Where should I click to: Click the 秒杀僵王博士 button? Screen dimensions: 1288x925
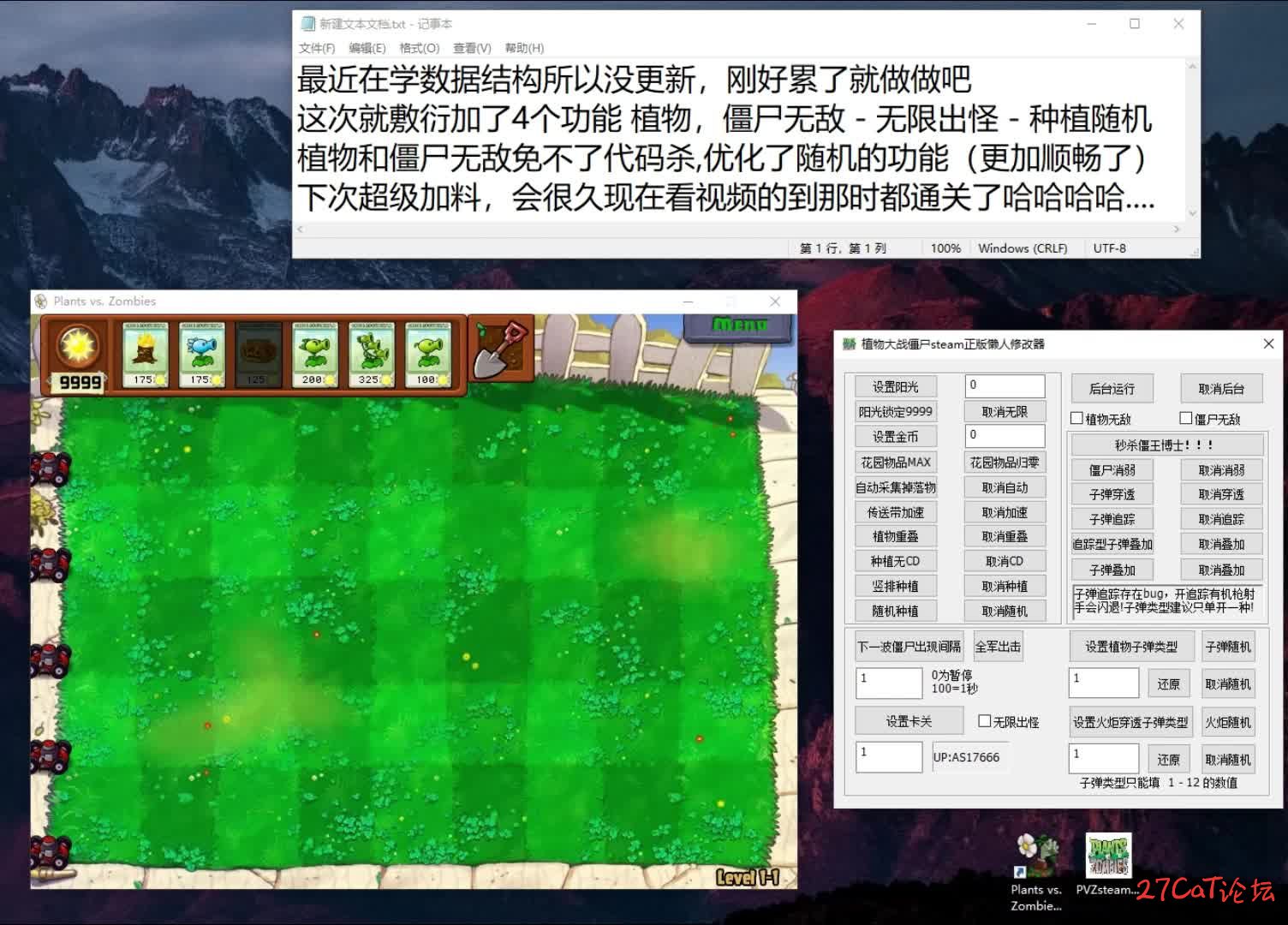click(x=1166, y=445)
